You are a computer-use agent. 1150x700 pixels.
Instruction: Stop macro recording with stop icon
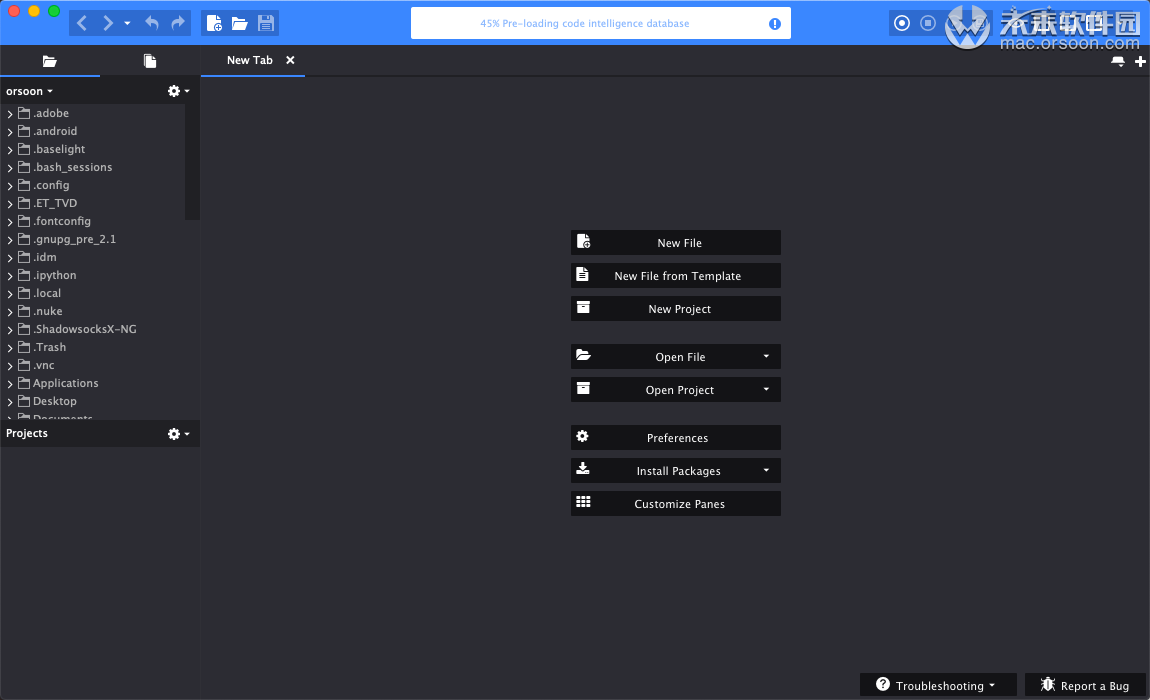pyautogui.click(x=928, y=23)
